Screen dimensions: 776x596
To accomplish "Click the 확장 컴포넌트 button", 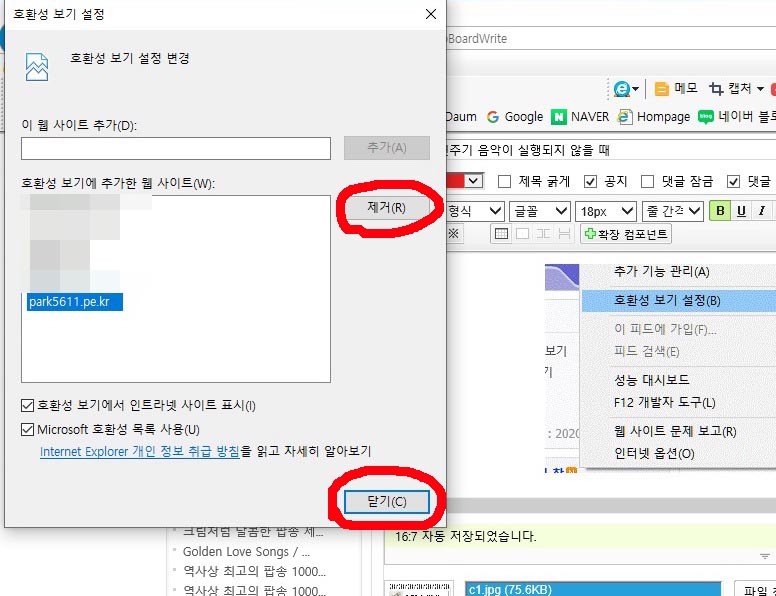I will [626, 234].
